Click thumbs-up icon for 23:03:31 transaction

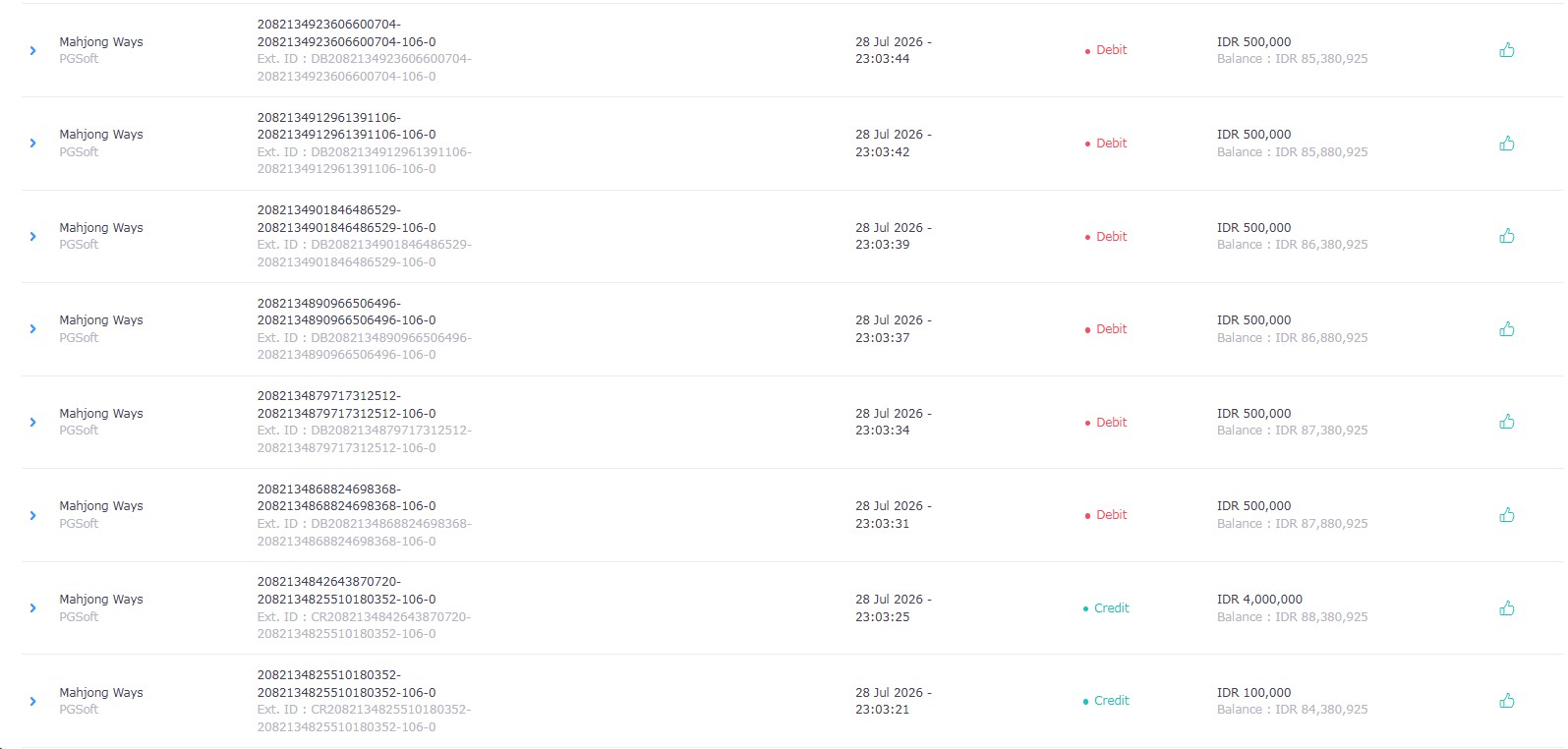tap(1506, 515)
